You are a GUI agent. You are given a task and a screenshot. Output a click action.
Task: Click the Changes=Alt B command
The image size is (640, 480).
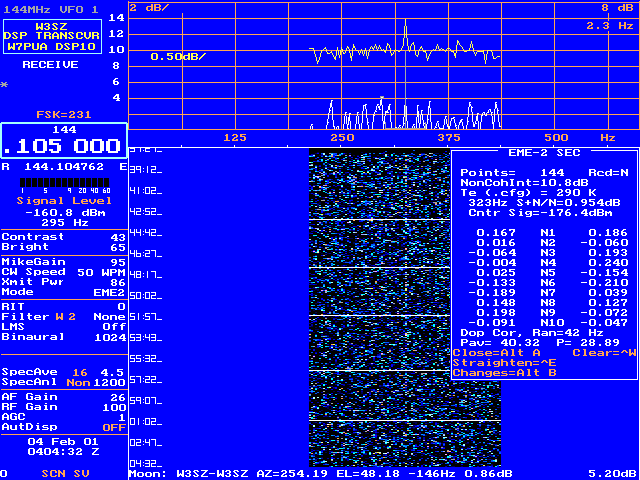(x=504, y=373)
